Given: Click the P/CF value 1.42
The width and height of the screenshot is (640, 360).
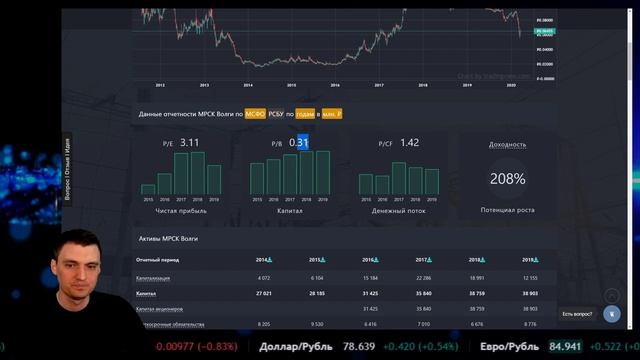Looking at the screenshot, I should [x=409, y=143].
